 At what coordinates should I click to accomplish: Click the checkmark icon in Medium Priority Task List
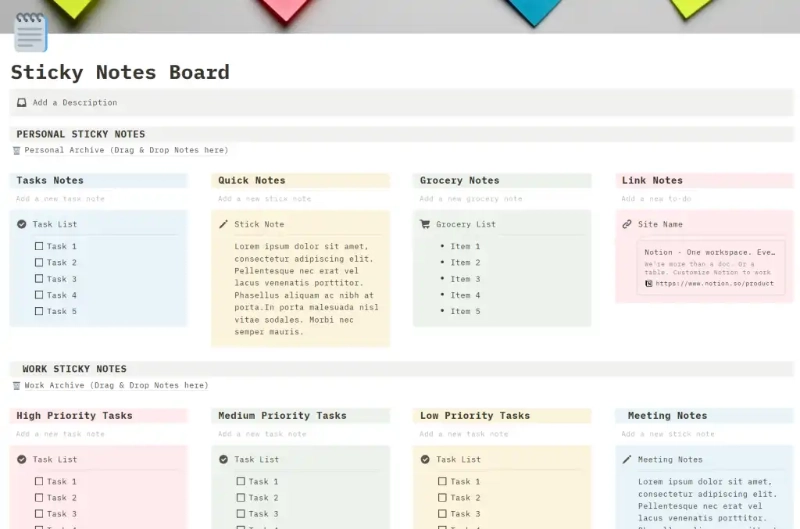(223, 459)
